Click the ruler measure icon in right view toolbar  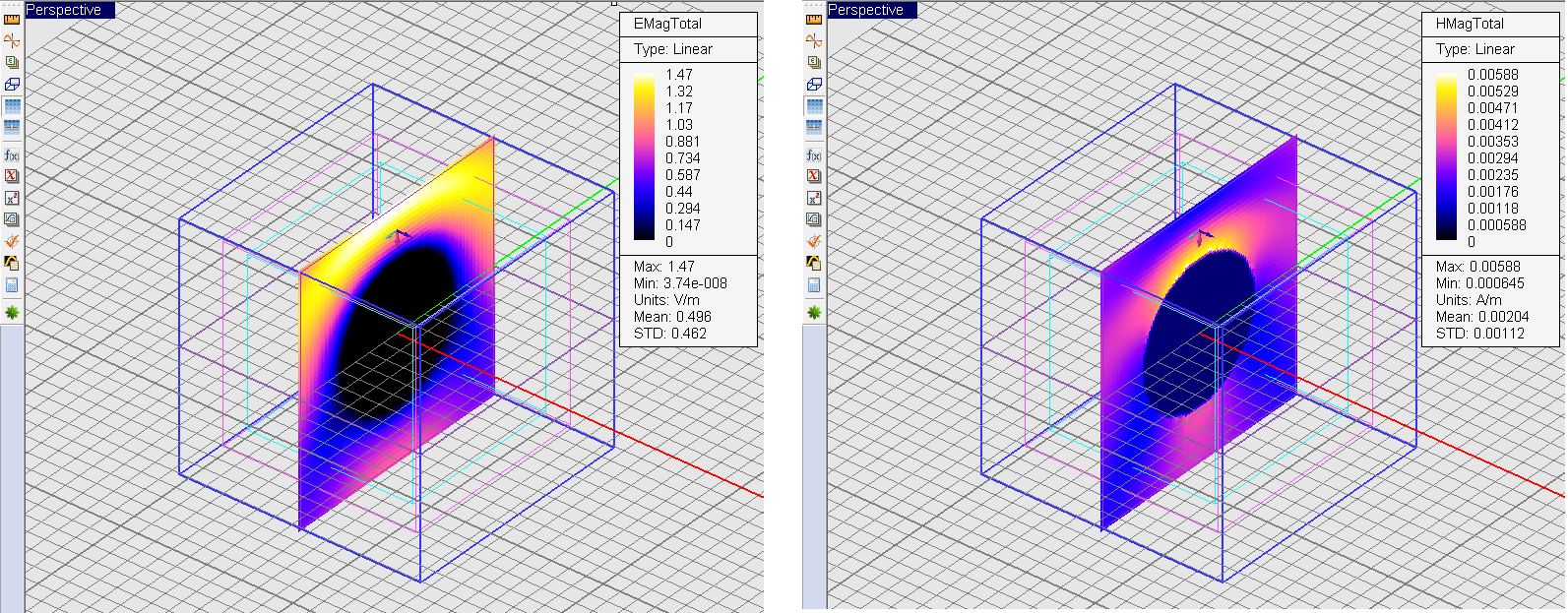(x=814, y=18)
